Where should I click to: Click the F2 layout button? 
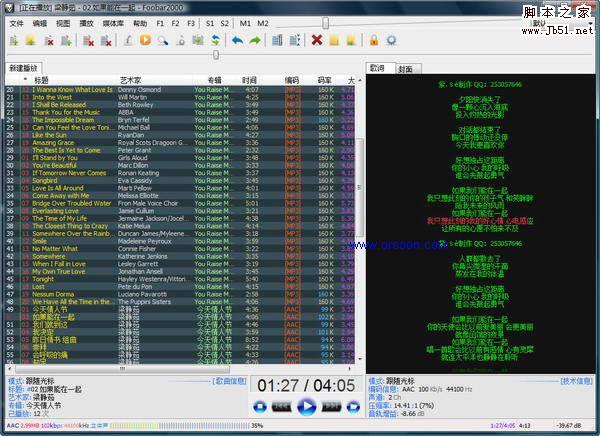(175, 23)
